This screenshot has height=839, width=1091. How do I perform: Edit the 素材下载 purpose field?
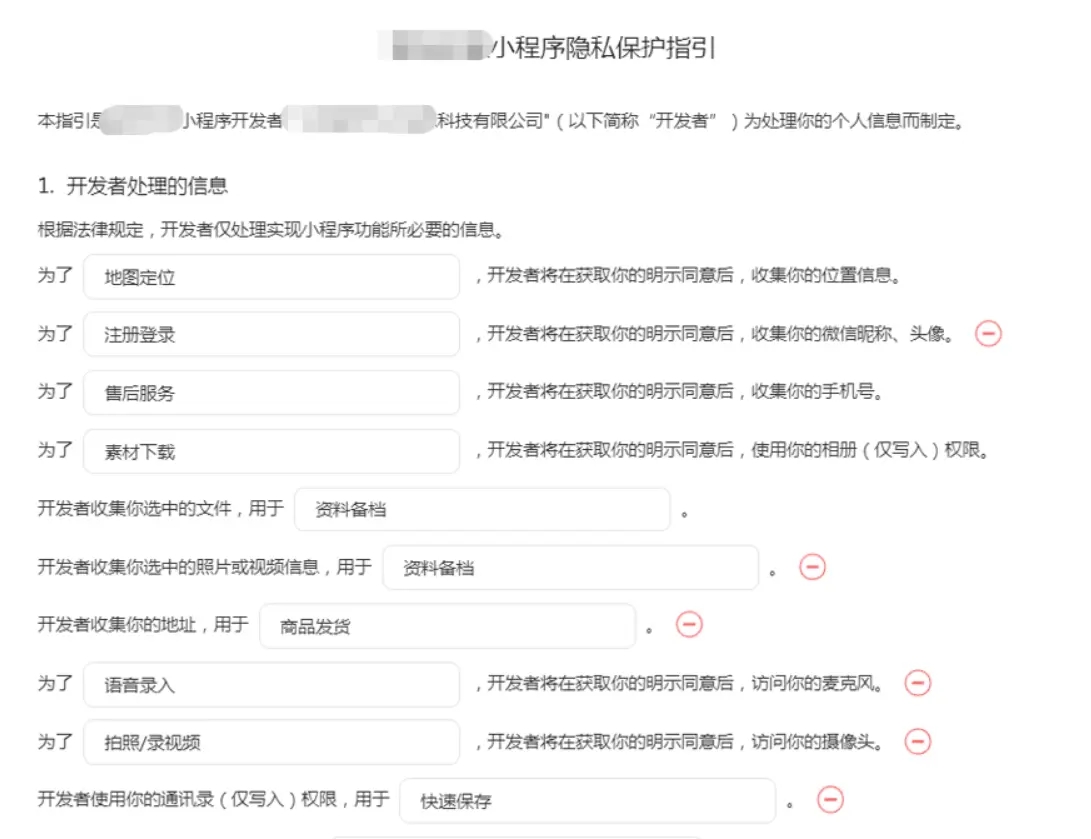coord(271,451)
